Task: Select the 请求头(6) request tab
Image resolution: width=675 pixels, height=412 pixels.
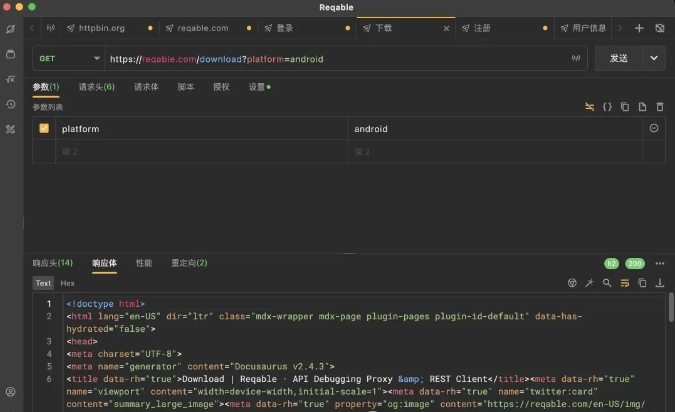Action: [96, 87]
